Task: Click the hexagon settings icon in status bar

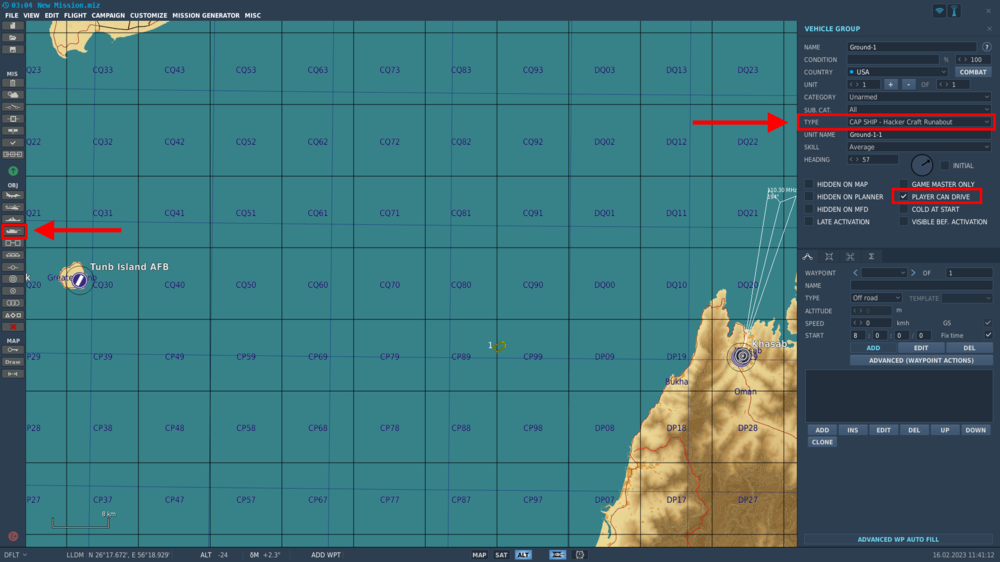Action: [x=580, y=555]
